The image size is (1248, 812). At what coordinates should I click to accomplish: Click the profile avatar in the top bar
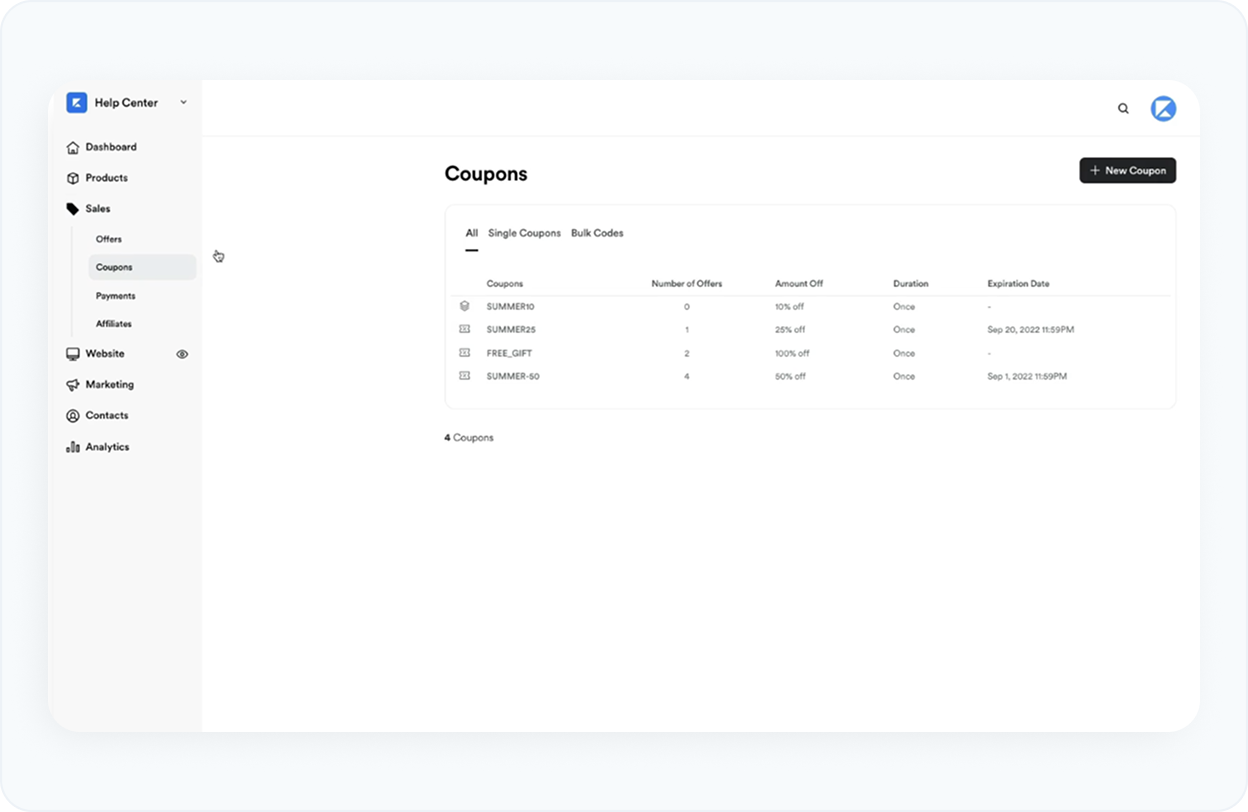(x=1163, y=108)
